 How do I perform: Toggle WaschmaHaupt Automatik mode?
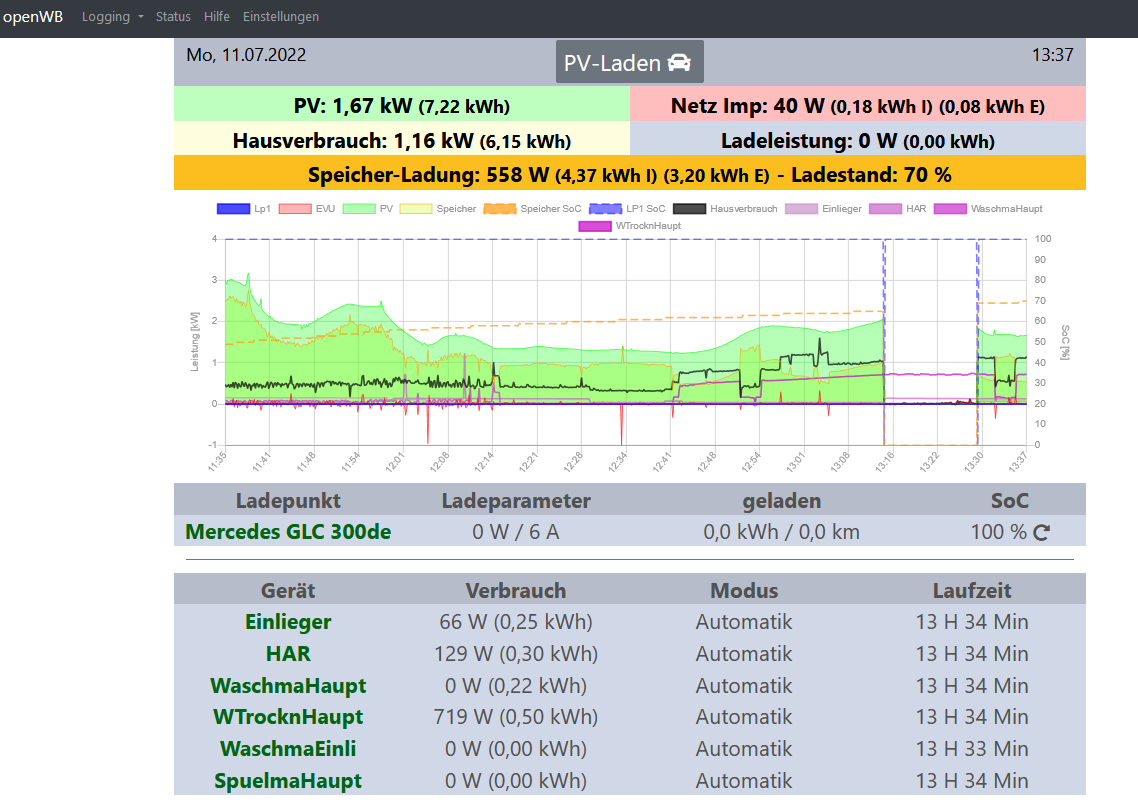click(x=743, y=686)
